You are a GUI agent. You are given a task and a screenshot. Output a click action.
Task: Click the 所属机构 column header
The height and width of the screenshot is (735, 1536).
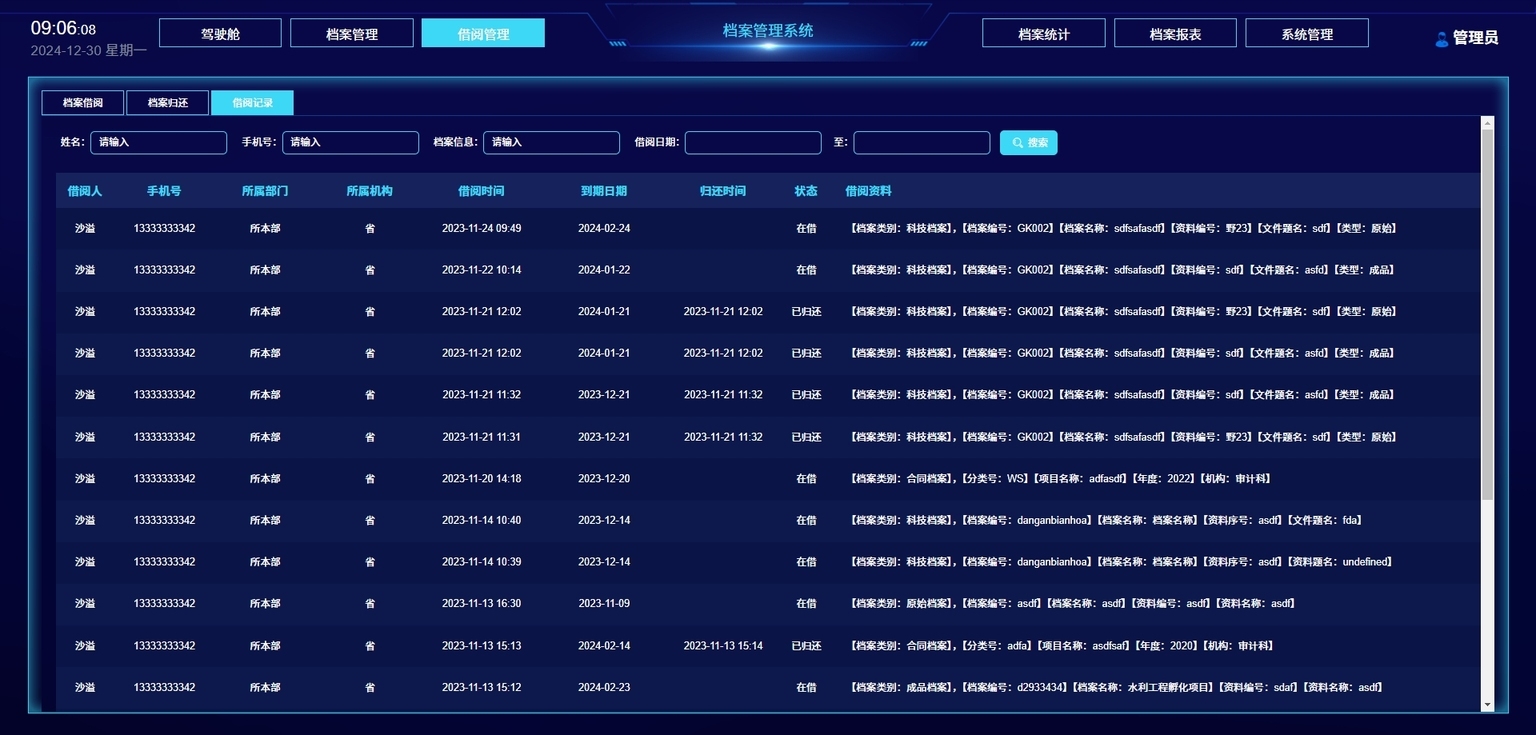point(370,191)
